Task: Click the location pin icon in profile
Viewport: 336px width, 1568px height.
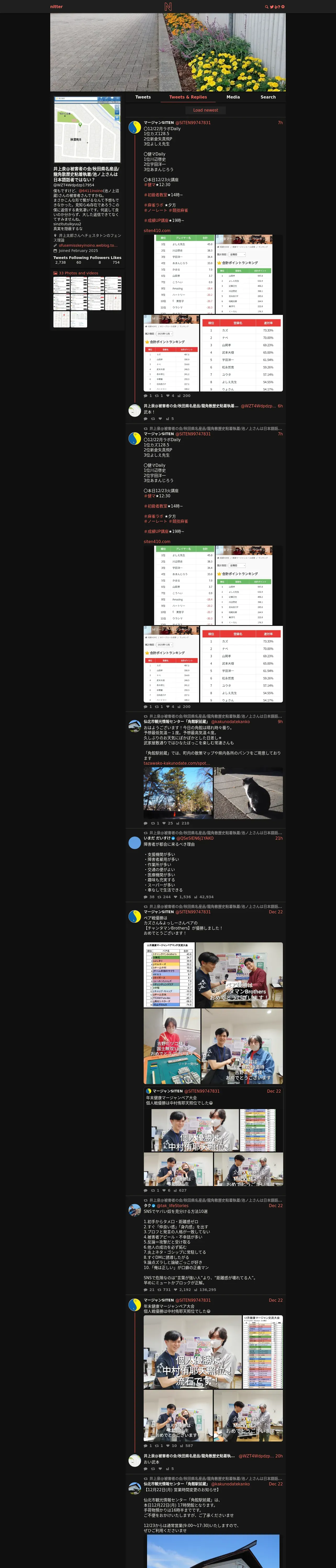Action: click(55, 235)
